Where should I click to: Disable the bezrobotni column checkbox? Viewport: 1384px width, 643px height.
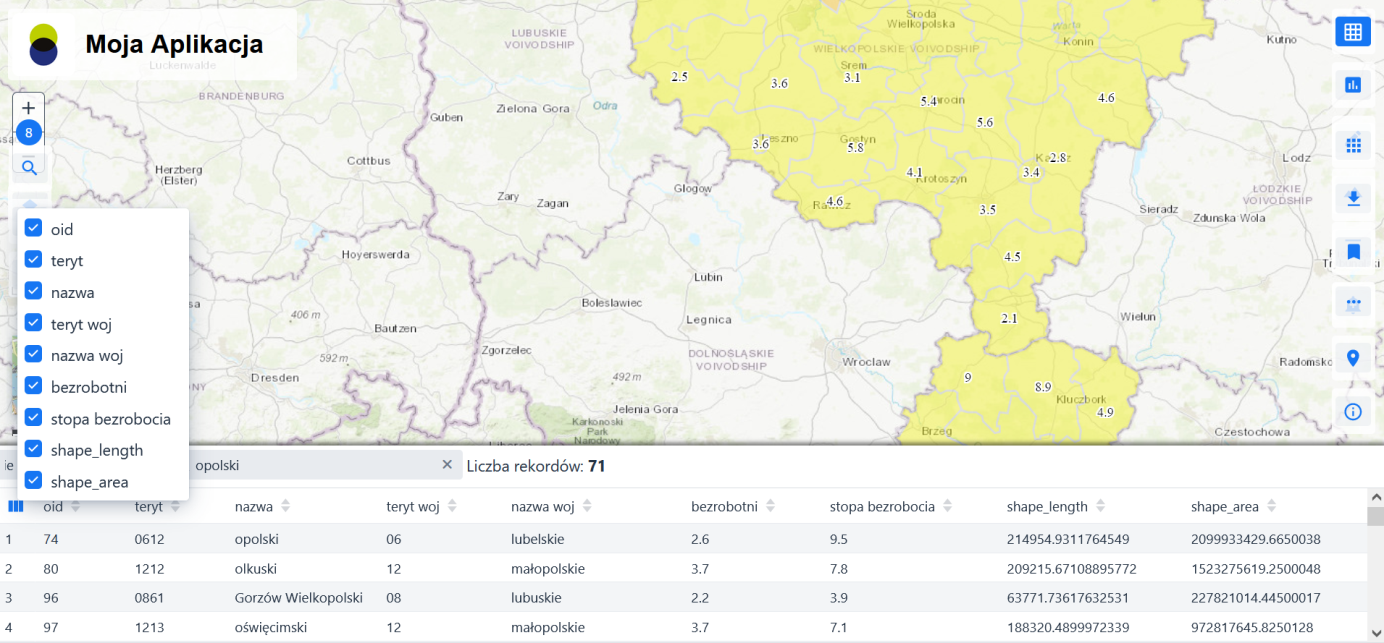[x=32, y=386]
